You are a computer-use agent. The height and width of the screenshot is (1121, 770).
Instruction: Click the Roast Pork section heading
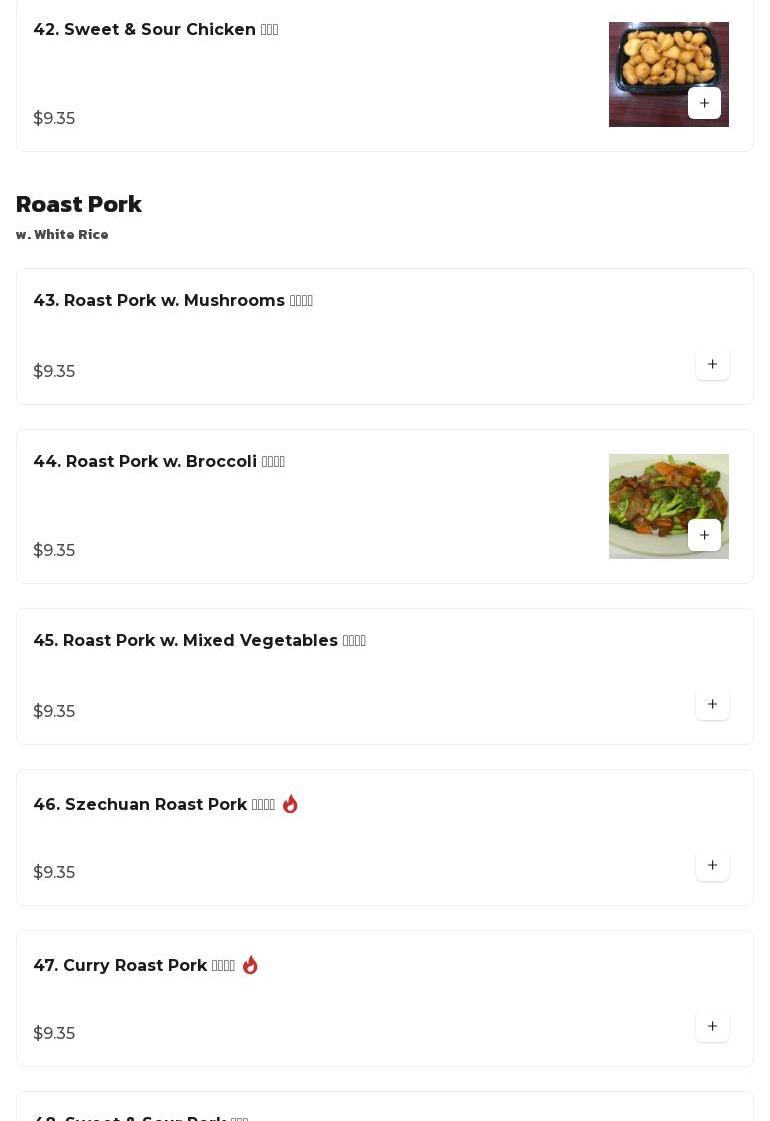point(79,204)
